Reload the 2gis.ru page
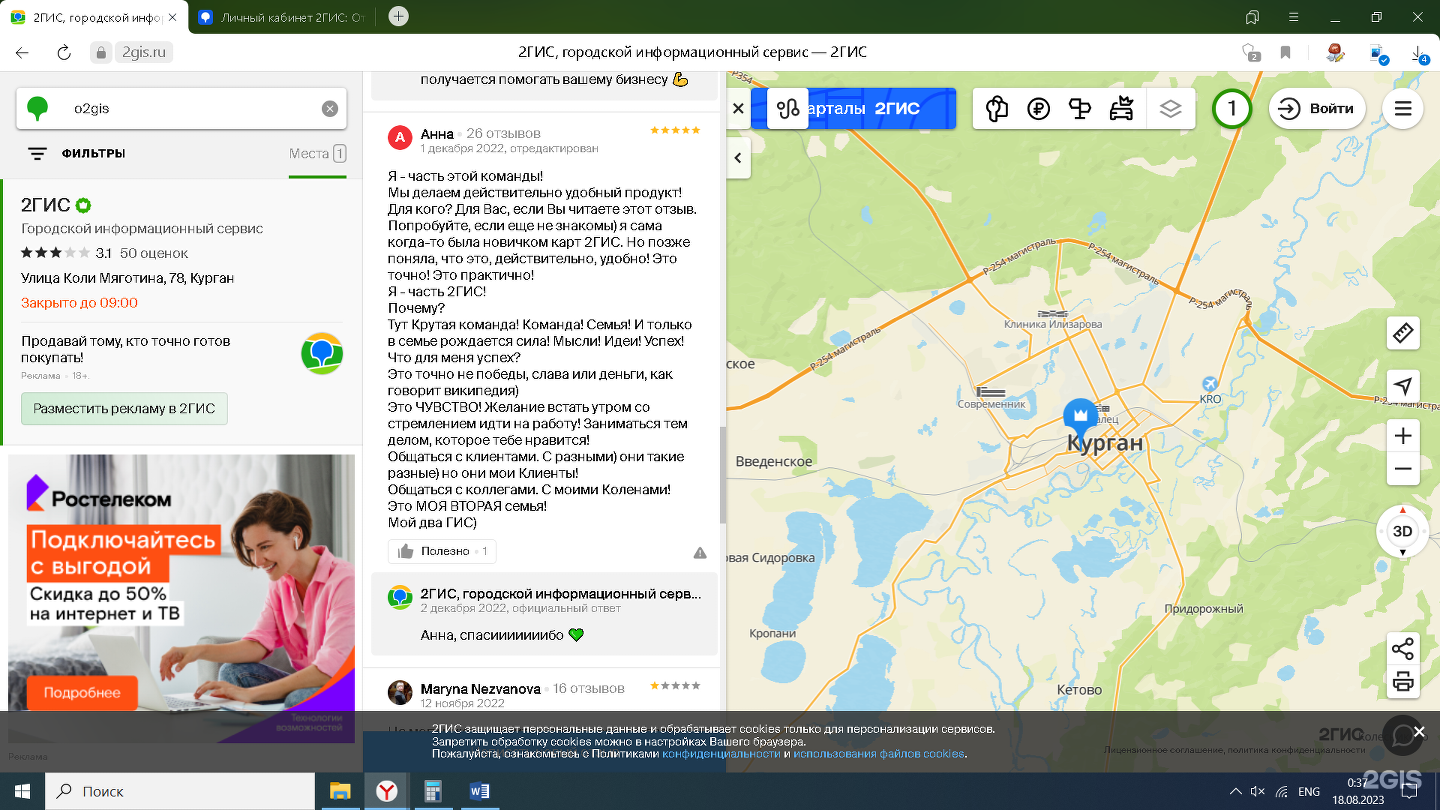 [64, 53]
